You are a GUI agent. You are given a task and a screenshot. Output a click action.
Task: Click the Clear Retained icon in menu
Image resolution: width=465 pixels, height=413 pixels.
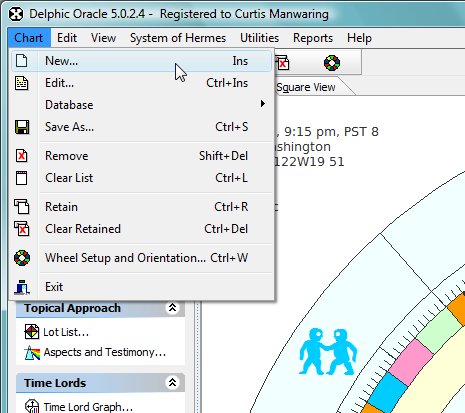pos(22,229)
